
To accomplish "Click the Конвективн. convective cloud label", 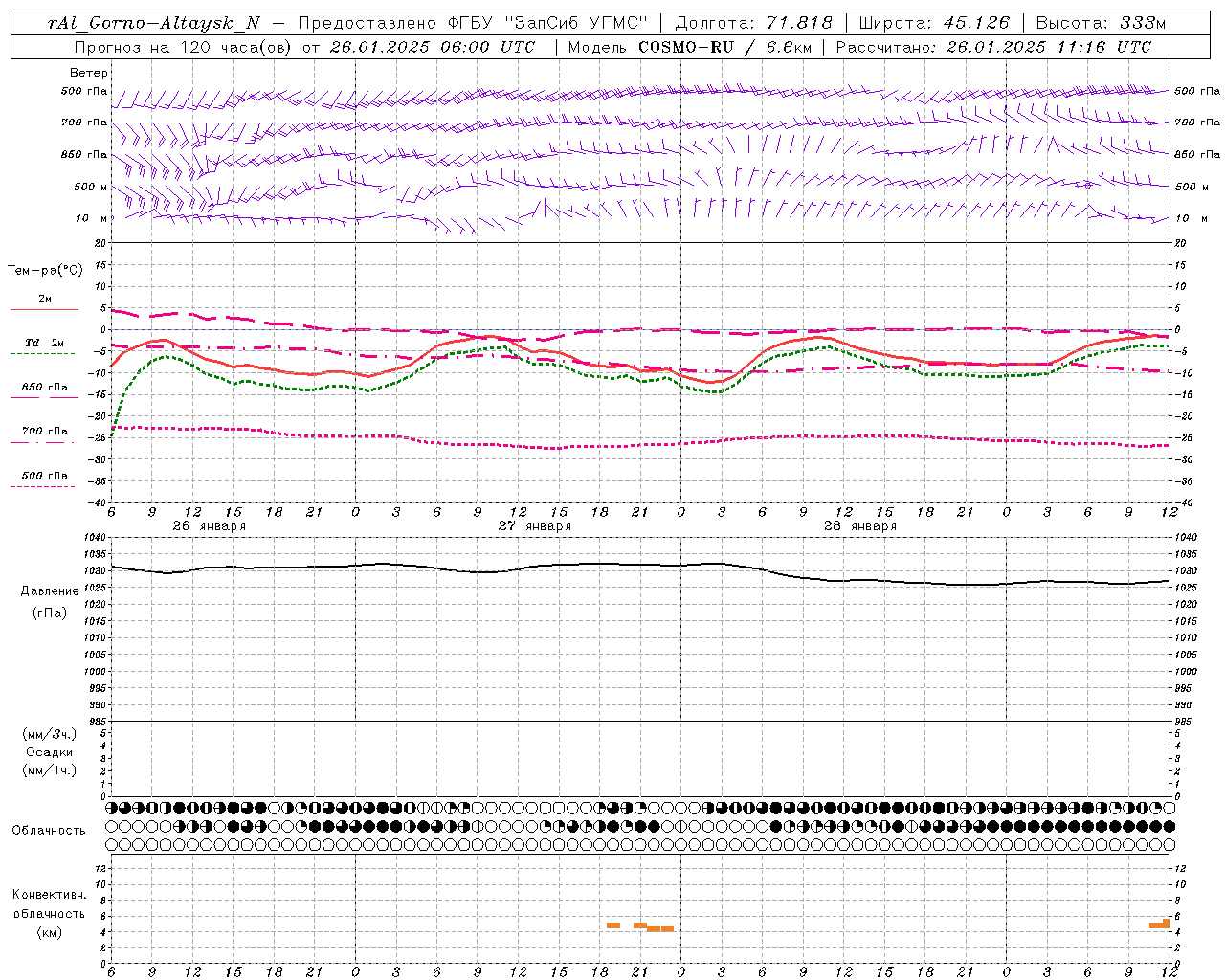I will (49, 895).
